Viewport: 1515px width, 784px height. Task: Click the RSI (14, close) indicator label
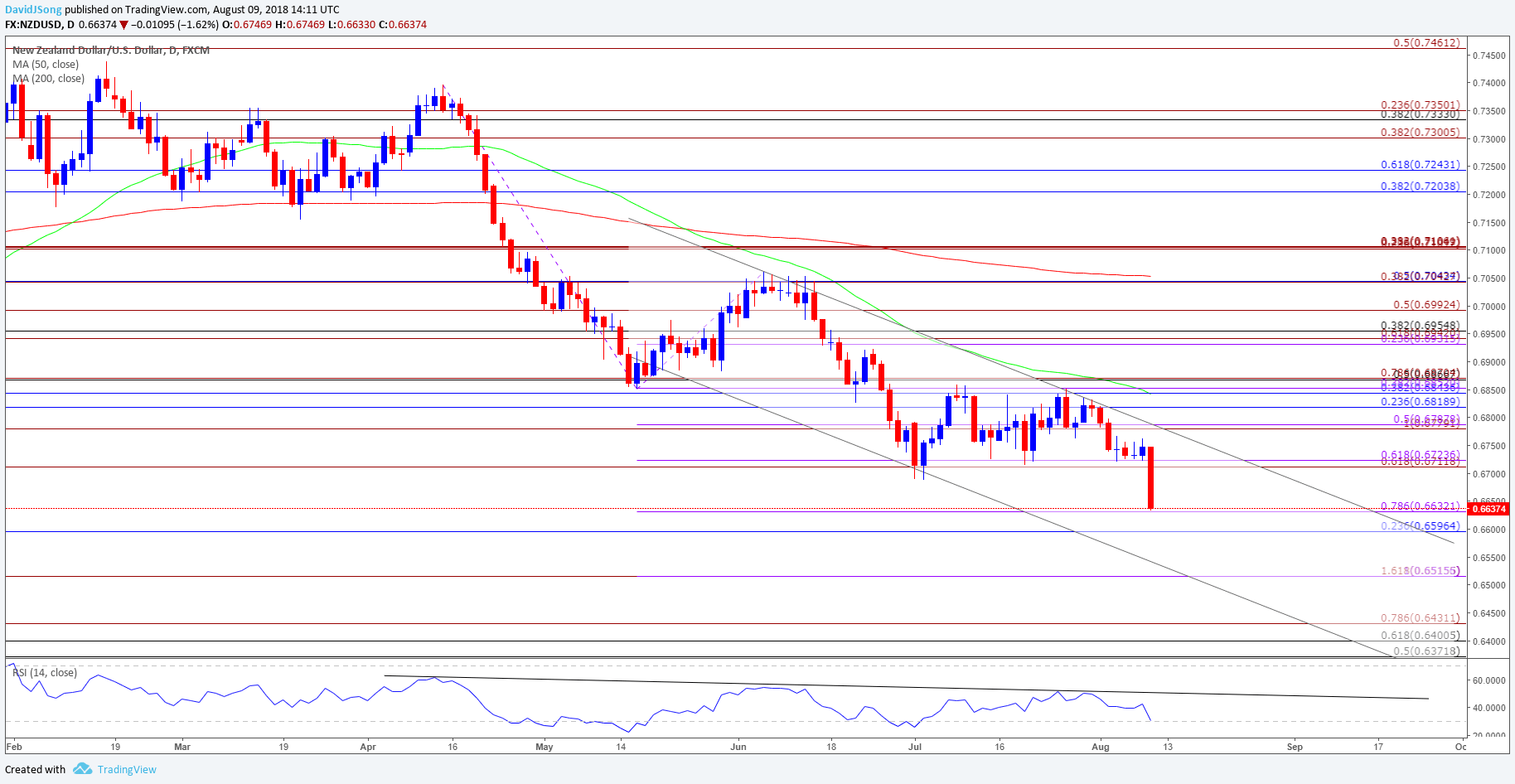point(45,672)
